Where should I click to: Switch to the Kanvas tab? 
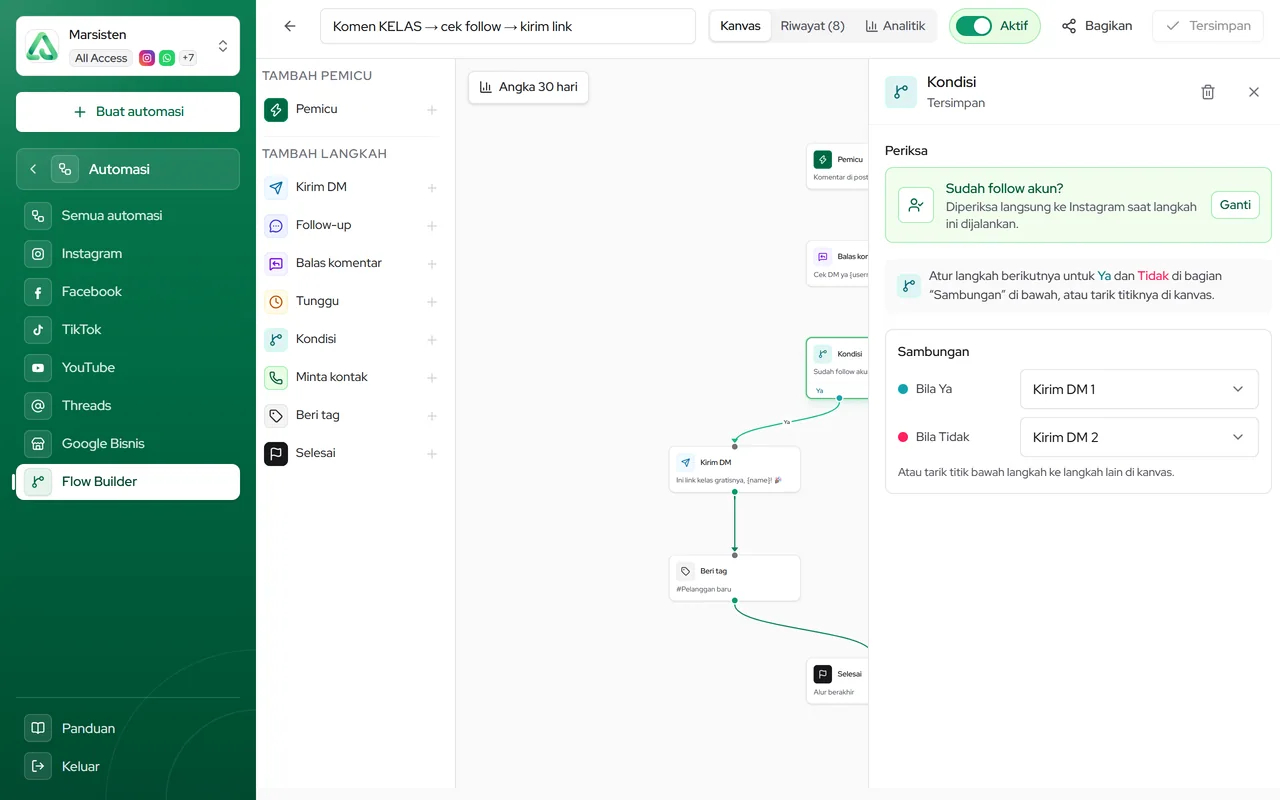click(740, 26)
